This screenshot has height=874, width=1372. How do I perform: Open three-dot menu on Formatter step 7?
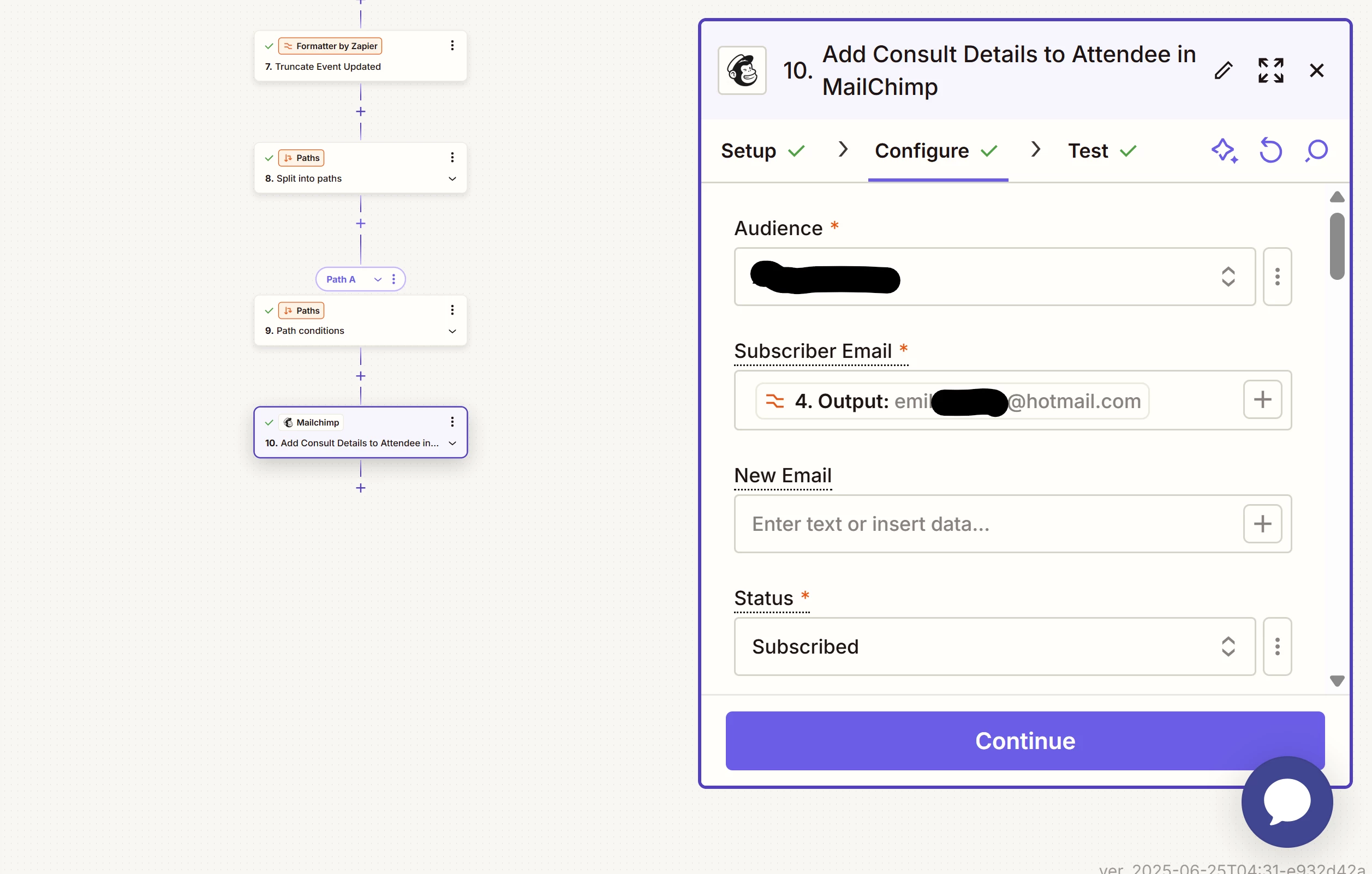(452, 46)
